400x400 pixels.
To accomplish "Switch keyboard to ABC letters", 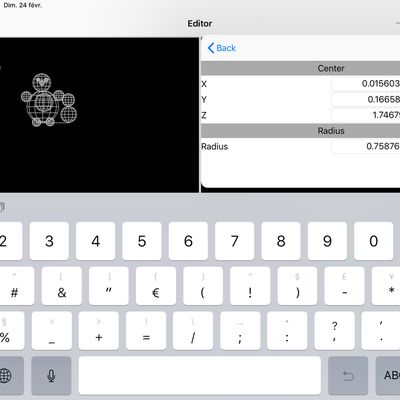I will (x=388, y=376).
